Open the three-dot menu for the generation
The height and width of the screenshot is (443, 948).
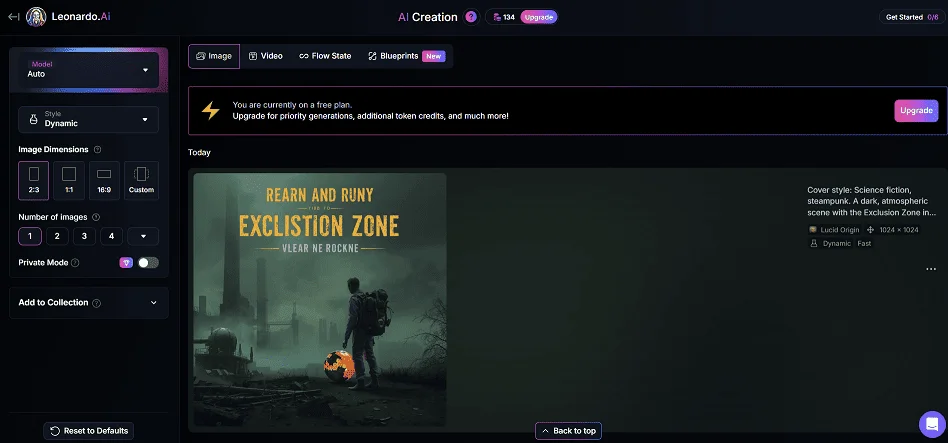pos(931,269)
